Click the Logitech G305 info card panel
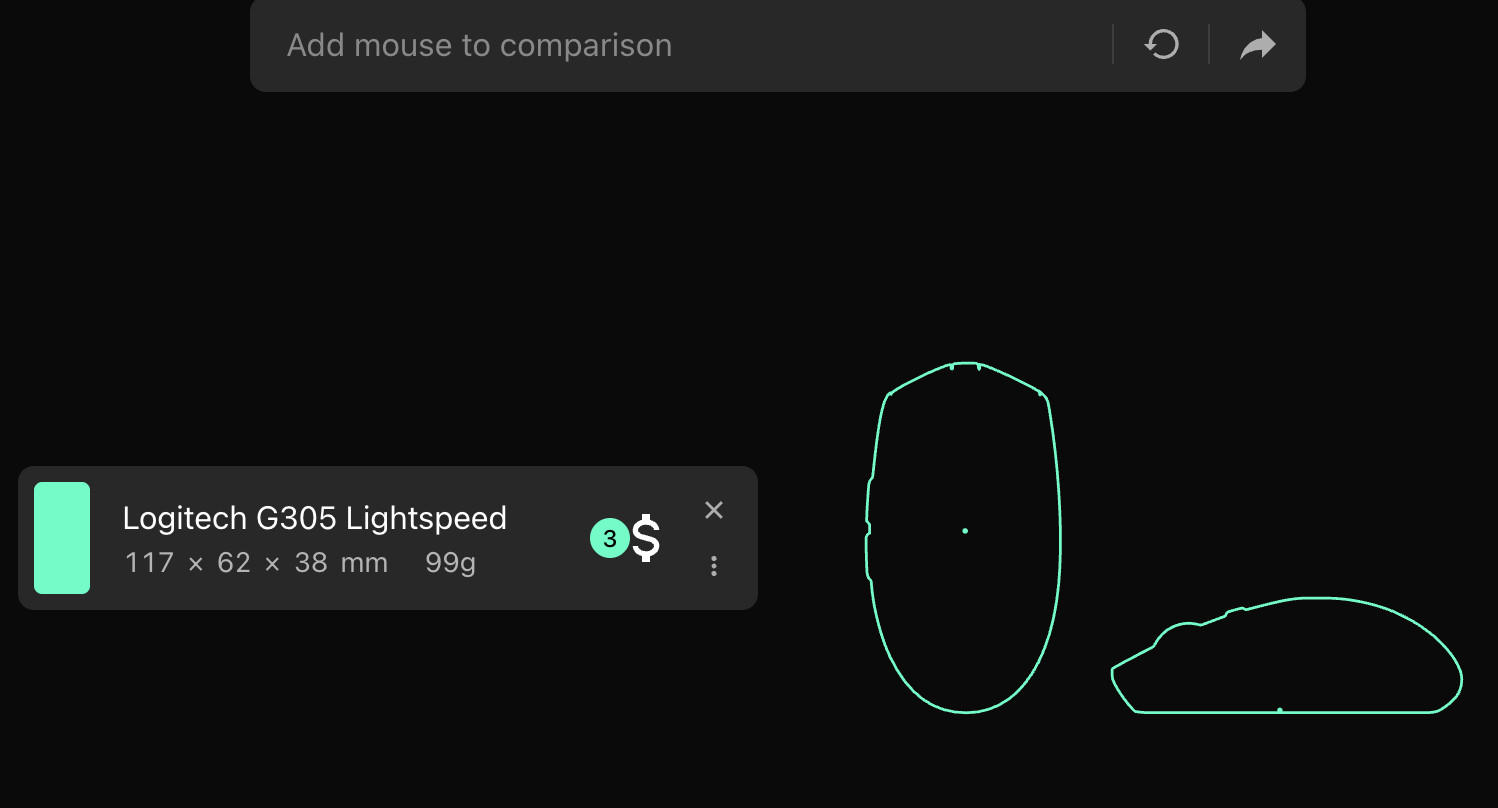This screenshot has height=808, width=1498. [388, 538]
